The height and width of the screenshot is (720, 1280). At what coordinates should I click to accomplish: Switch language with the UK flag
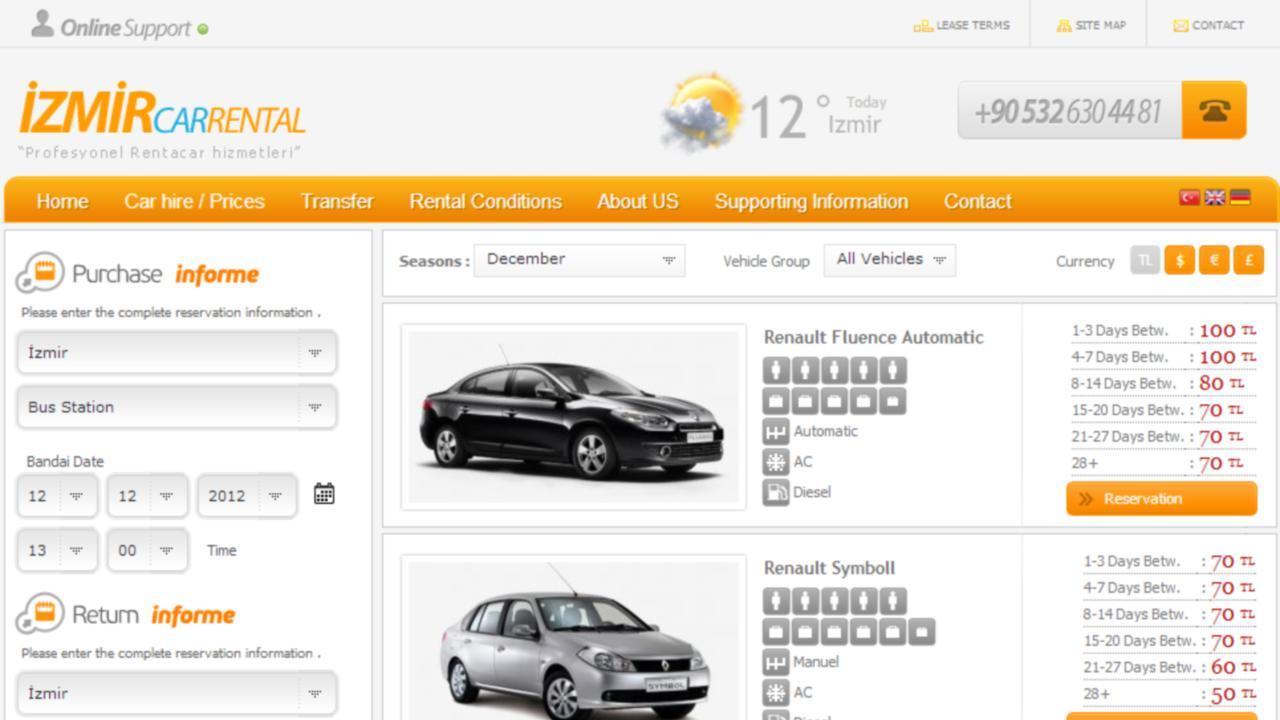(1215, 197)
